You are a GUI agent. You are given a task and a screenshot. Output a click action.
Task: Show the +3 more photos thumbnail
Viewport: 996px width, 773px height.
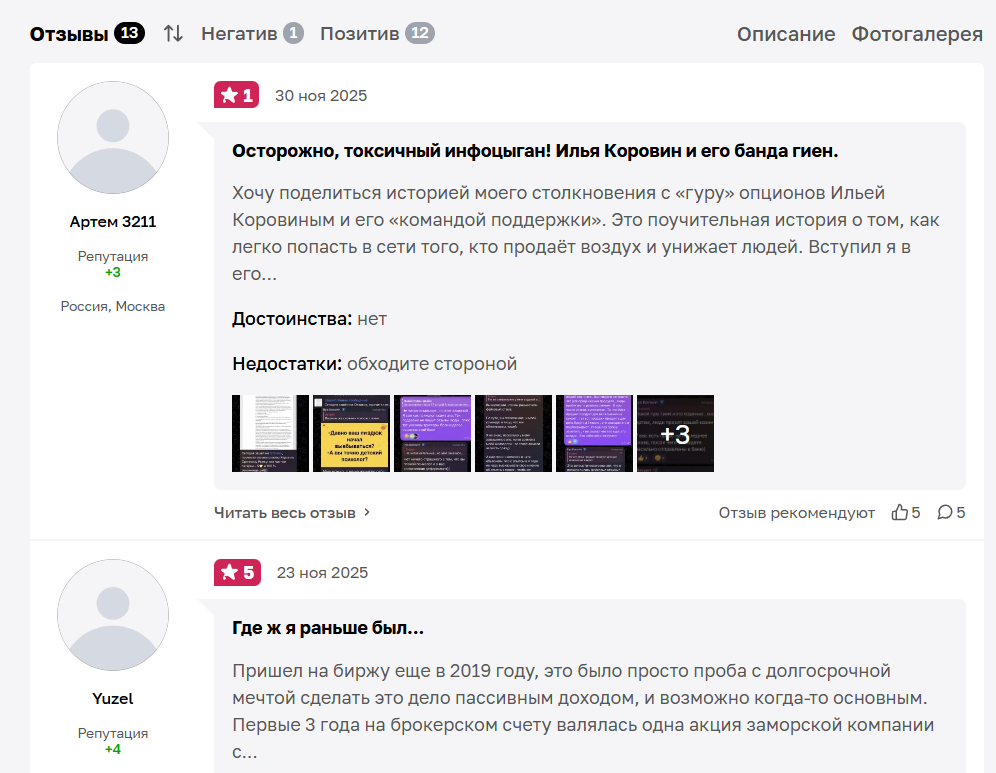point(675,433)
